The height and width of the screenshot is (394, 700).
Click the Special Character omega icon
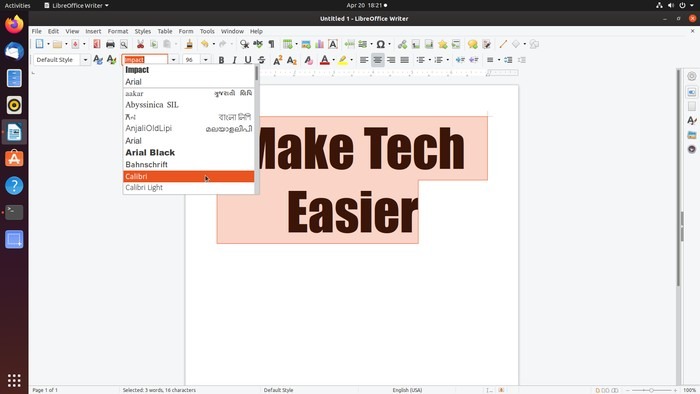(x=380, y=44)
